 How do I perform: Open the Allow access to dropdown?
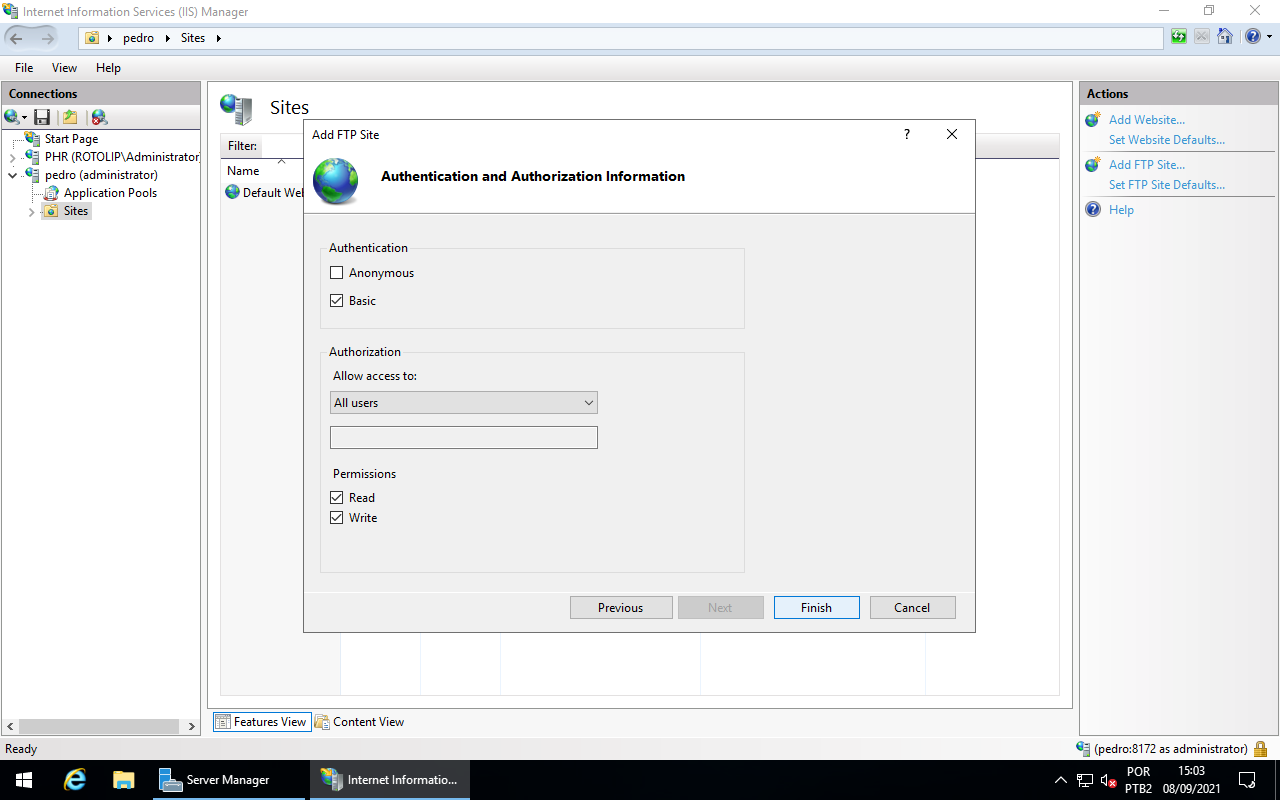click(589, 402)
